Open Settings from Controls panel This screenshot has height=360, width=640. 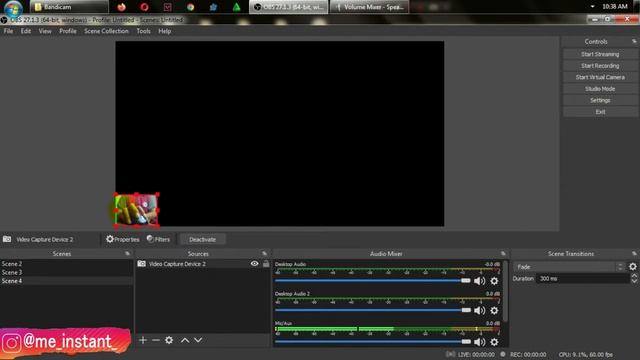click(600, 100)
